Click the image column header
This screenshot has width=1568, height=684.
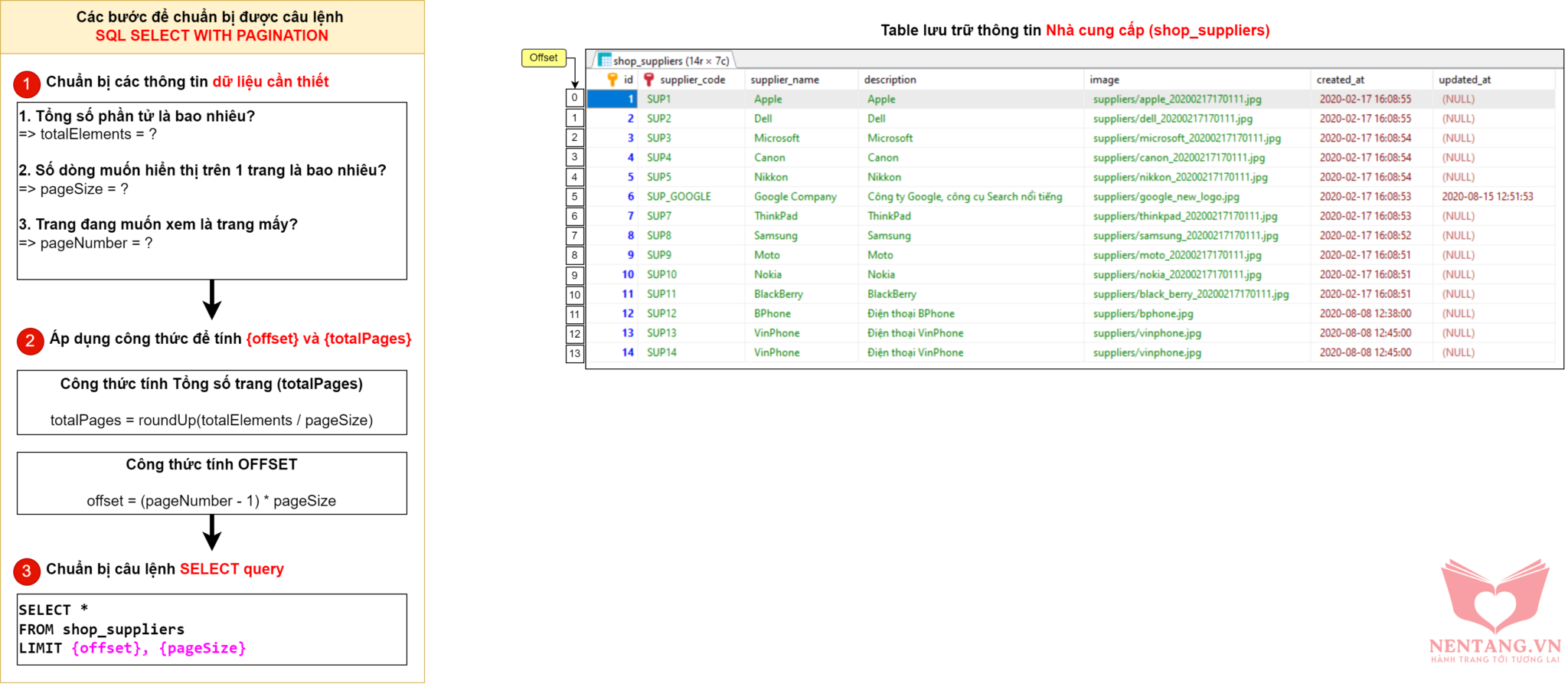1104,80
